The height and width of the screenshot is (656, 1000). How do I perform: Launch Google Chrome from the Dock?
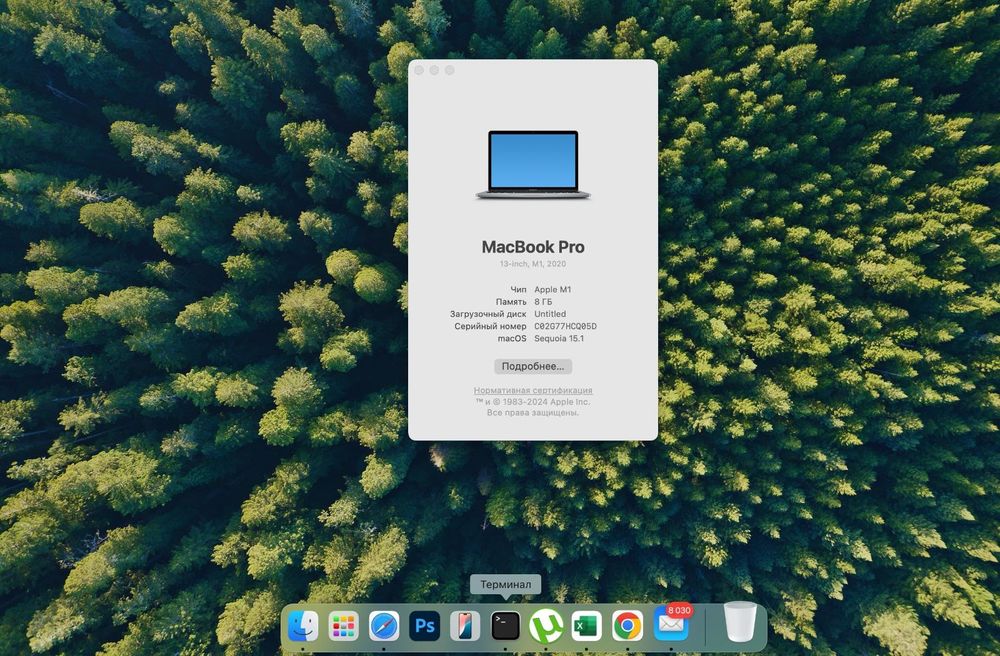pyautogui.click(x=628, y=625)
